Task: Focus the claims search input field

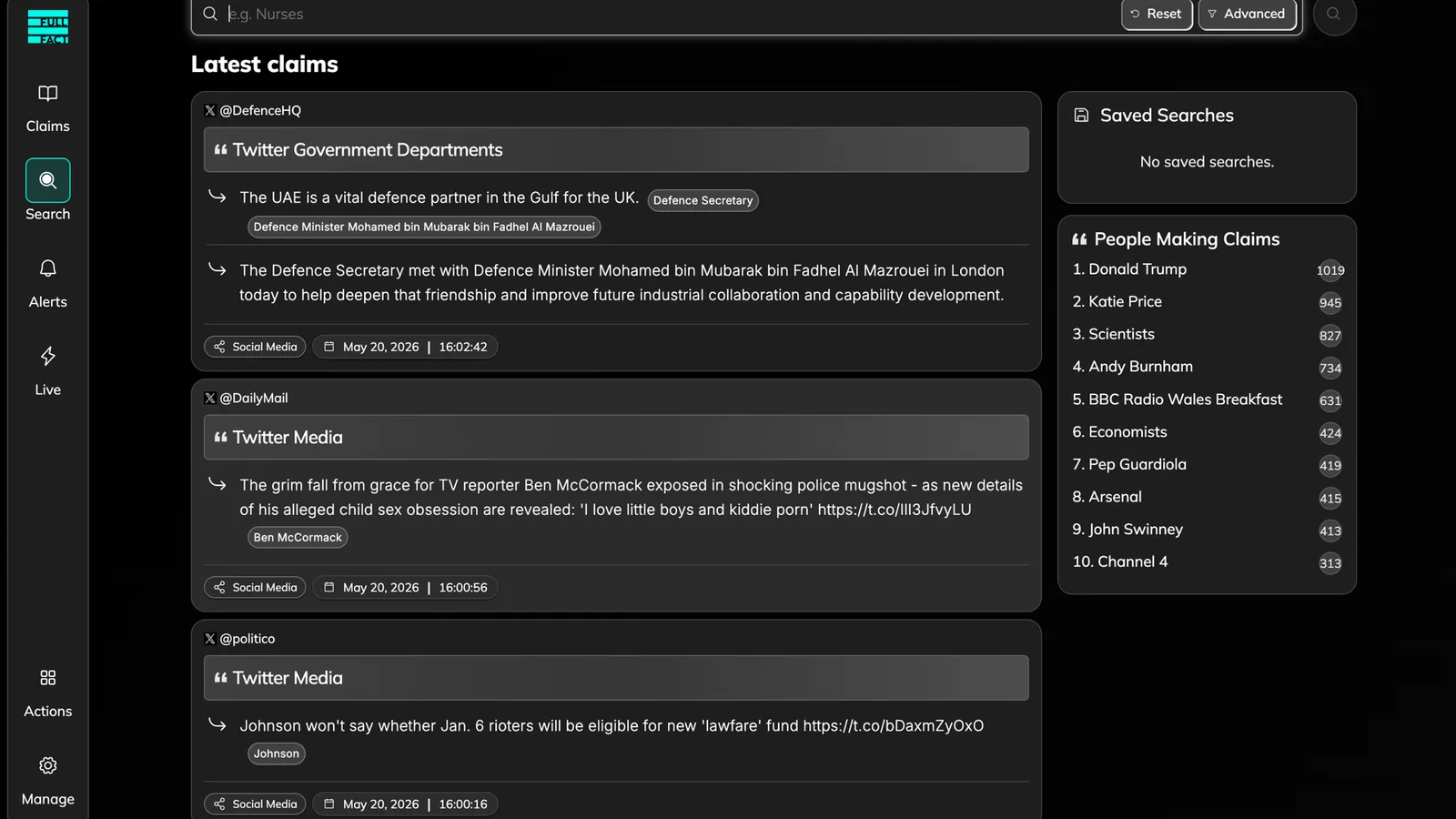Action: [x=672, y=14]
